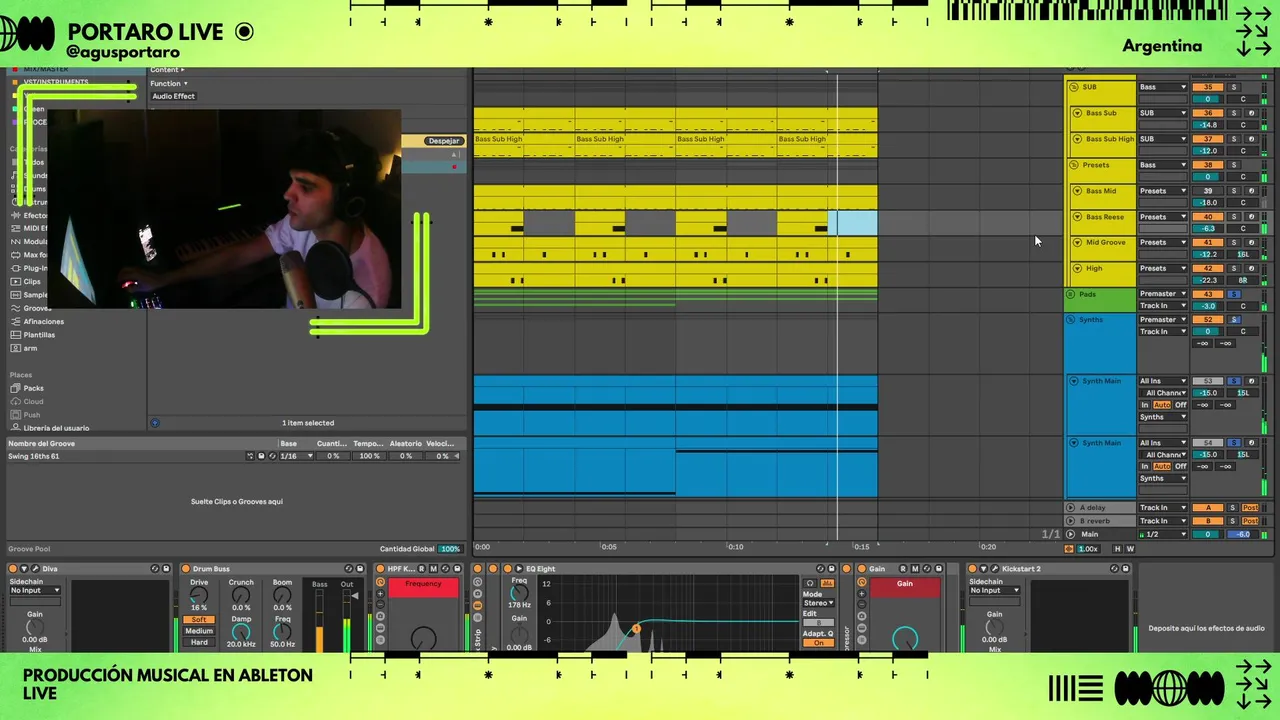
Task: Fold the Mid Groove track
Action: (1078, 242)
